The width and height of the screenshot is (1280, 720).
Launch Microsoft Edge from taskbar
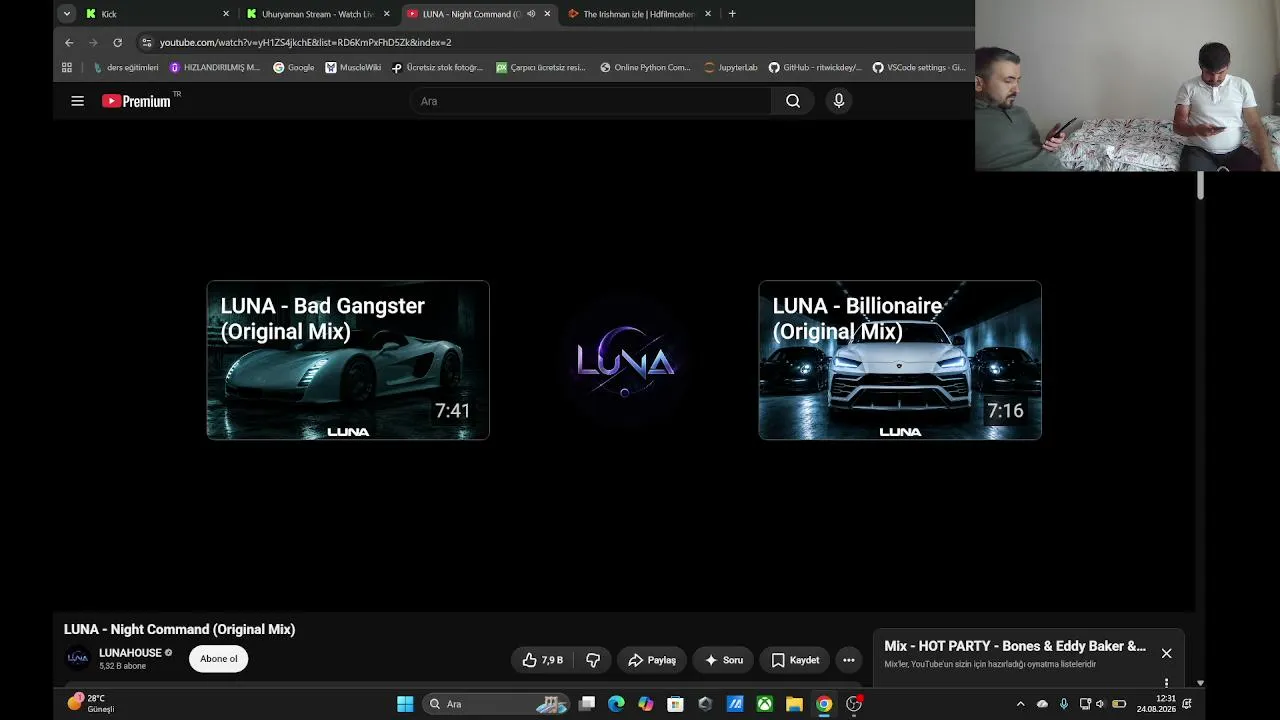(616, 704)
